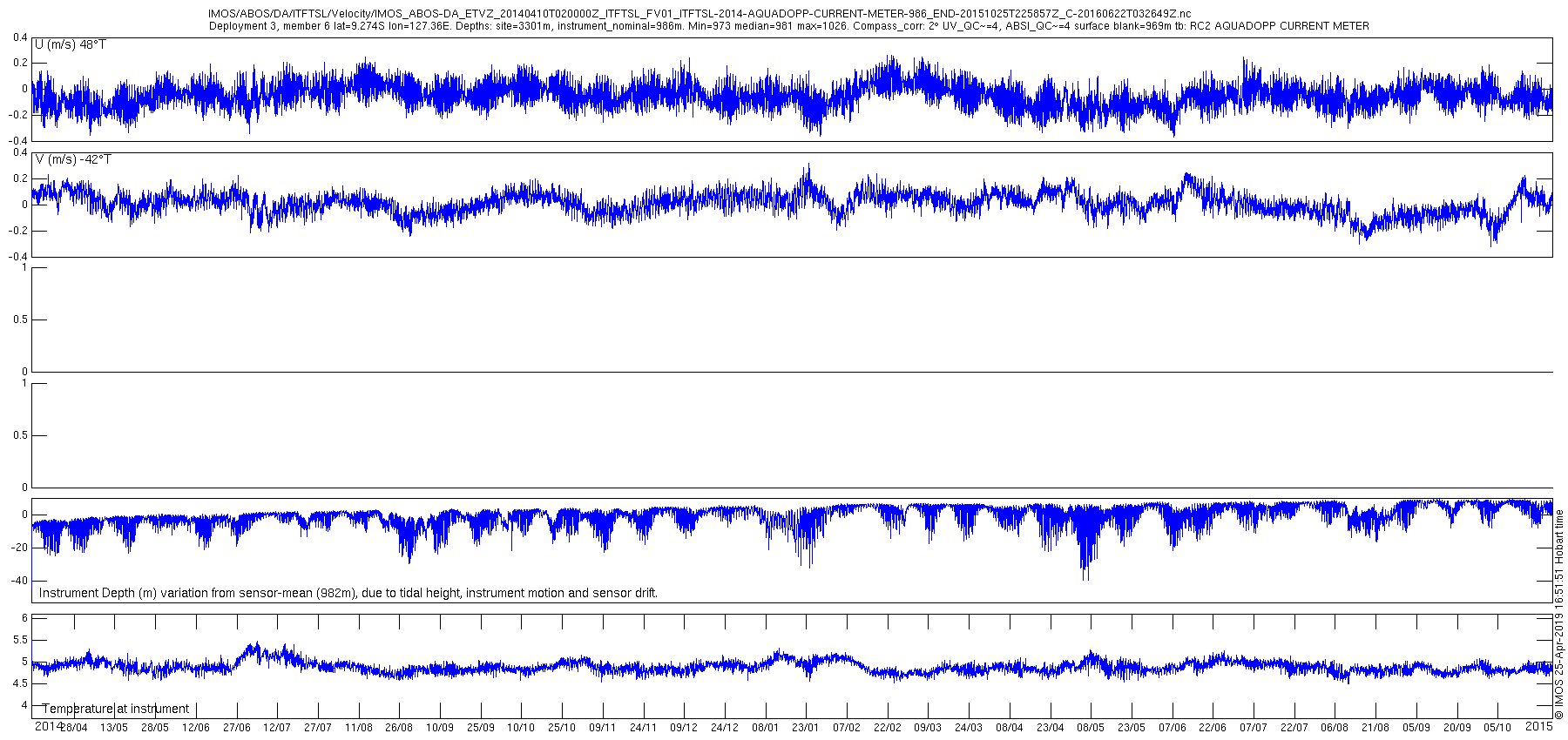The height and width of the screenshot is (740, 1568).
Task: Click the '23/04' date tick label
Action: 1051,728
